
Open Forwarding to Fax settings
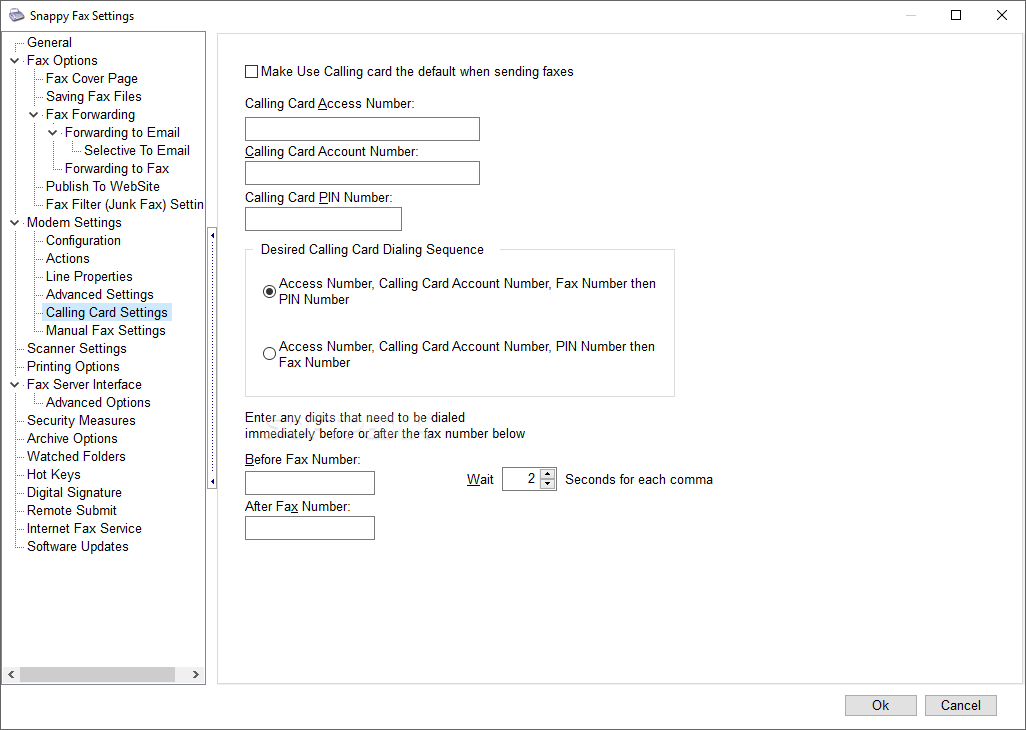click(x=117, y=168)
